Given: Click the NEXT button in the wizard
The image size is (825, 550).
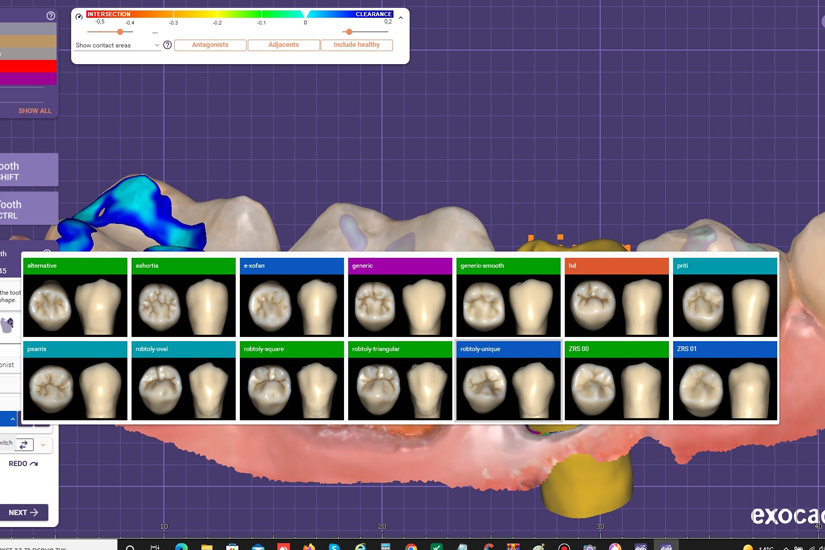Looking at the screenshot, I should click(x=24, y=512).
